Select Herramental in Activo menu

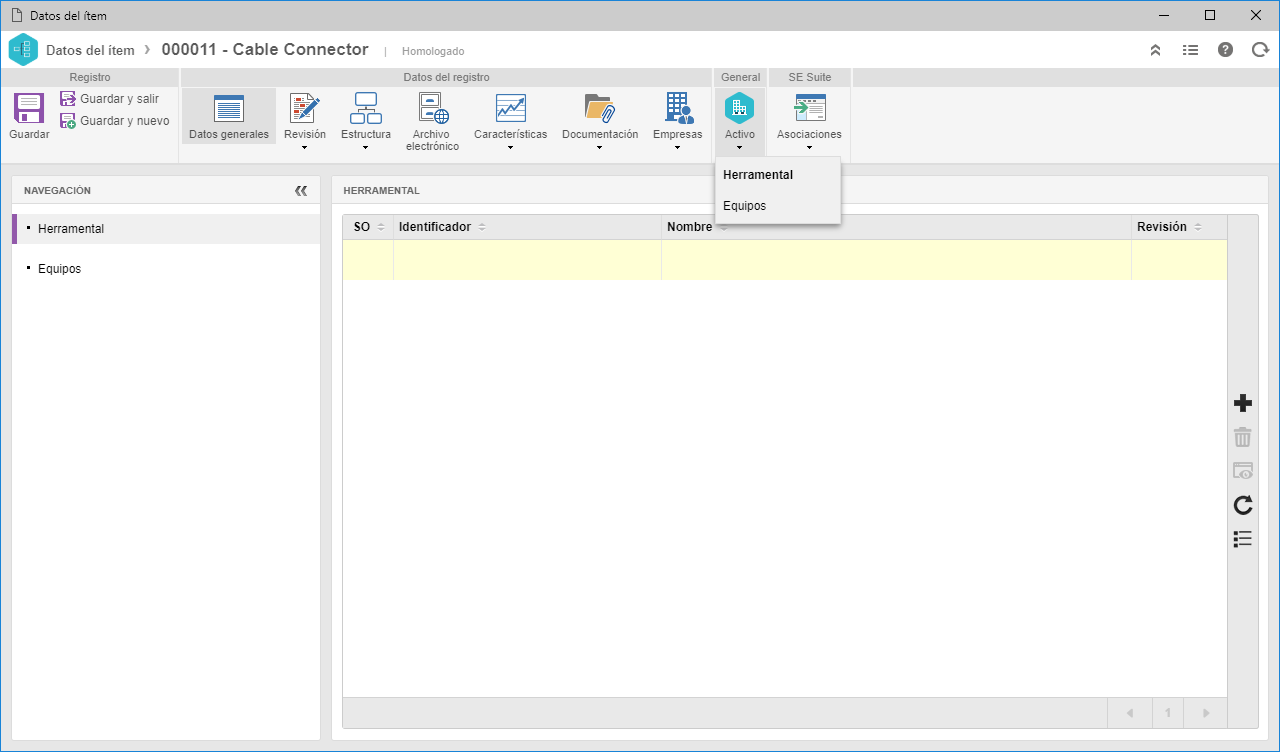778,175
